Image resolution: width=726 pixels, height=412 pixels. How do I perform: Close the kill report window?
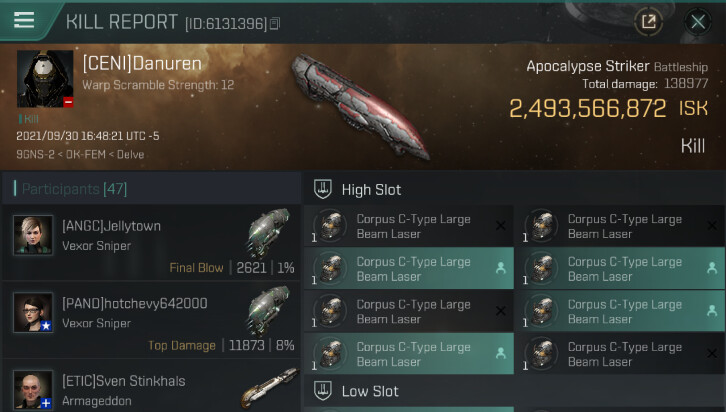[698, 21]
